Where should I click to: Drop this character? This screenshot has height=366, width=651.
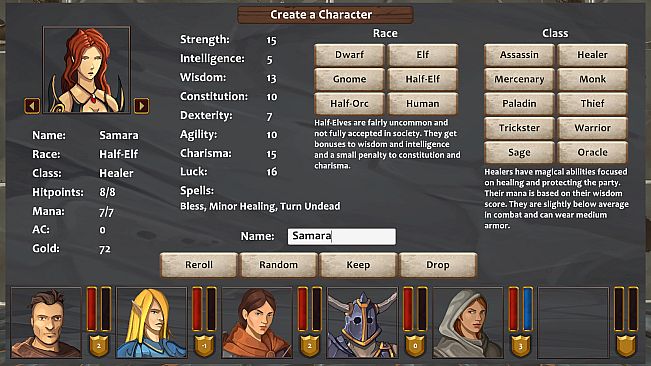click(x=438, y=265)
